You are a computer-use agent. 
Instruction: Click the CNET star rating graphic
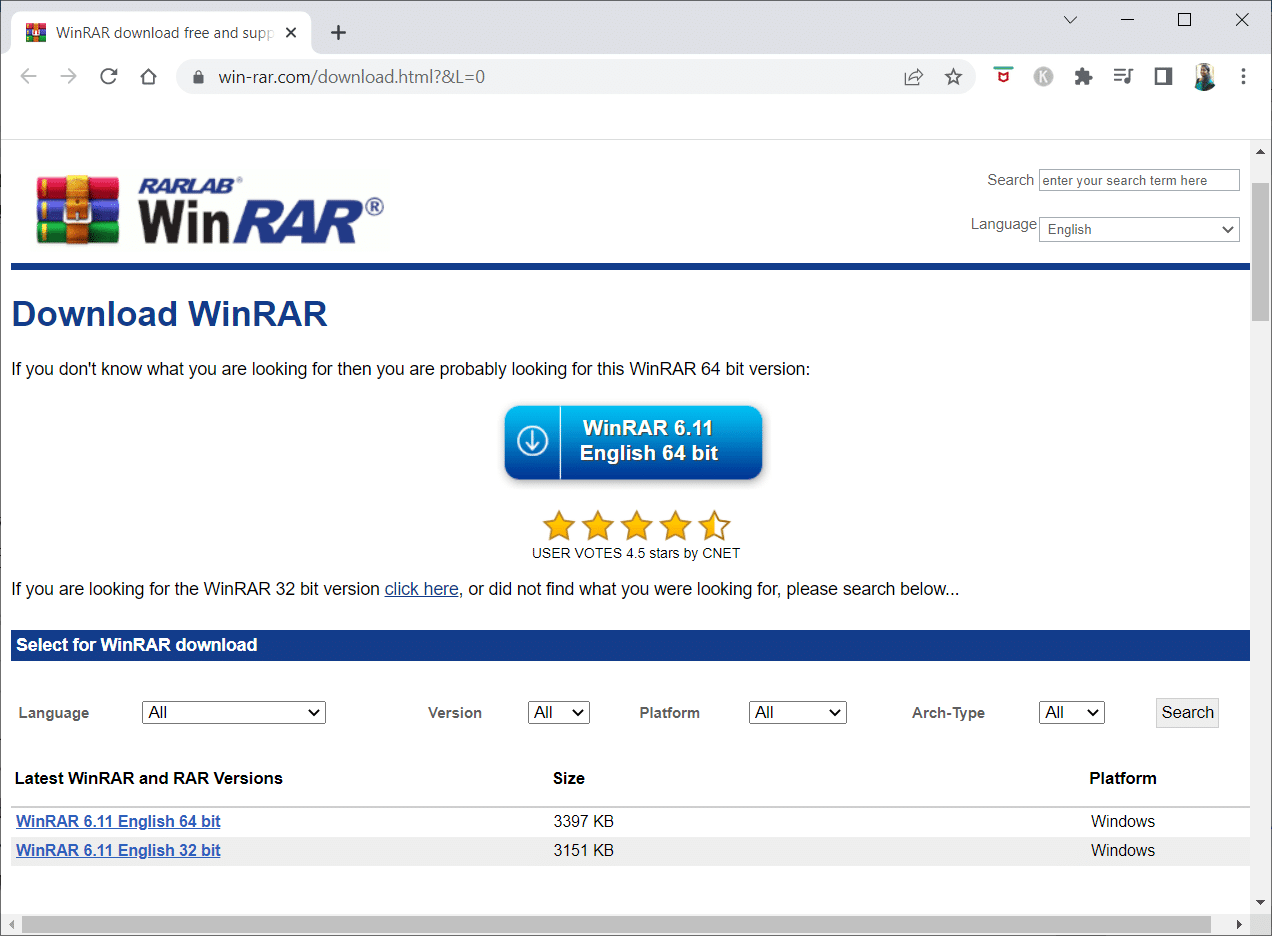636,525
